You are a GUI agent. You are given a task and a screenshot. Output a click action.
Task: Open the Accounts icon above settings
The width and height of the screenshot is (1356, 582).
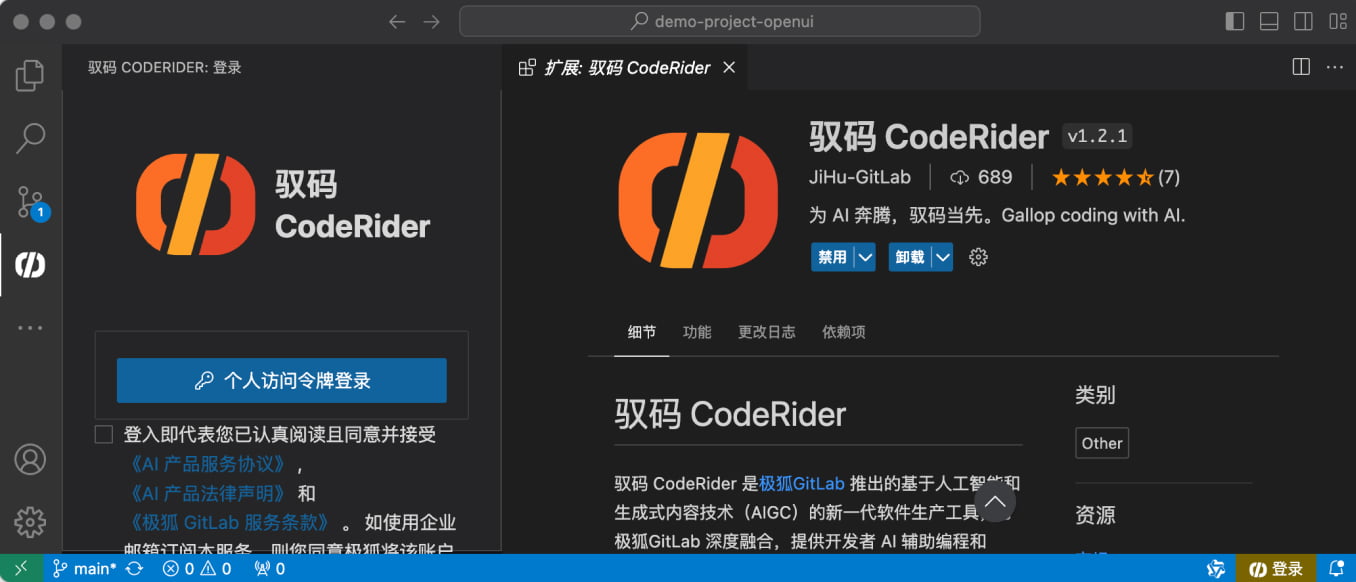[x=30, y=458]
